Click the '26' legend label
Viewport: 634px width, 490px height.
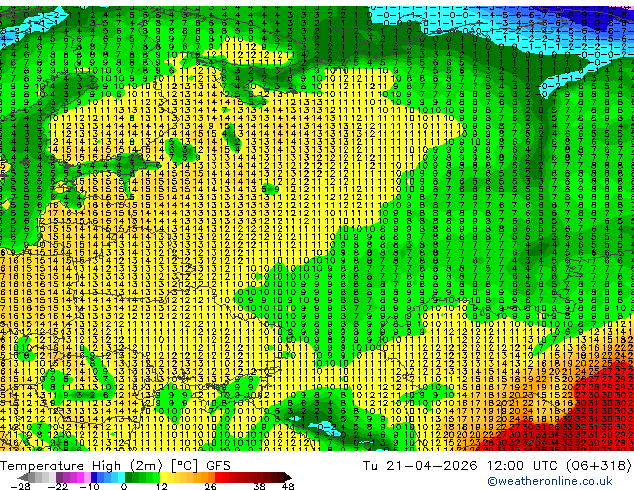(210, 486)
